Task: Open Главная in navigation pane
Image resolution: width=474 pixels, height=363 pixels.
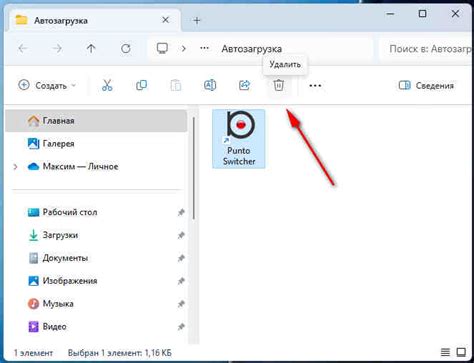Action: pos(97,121)
